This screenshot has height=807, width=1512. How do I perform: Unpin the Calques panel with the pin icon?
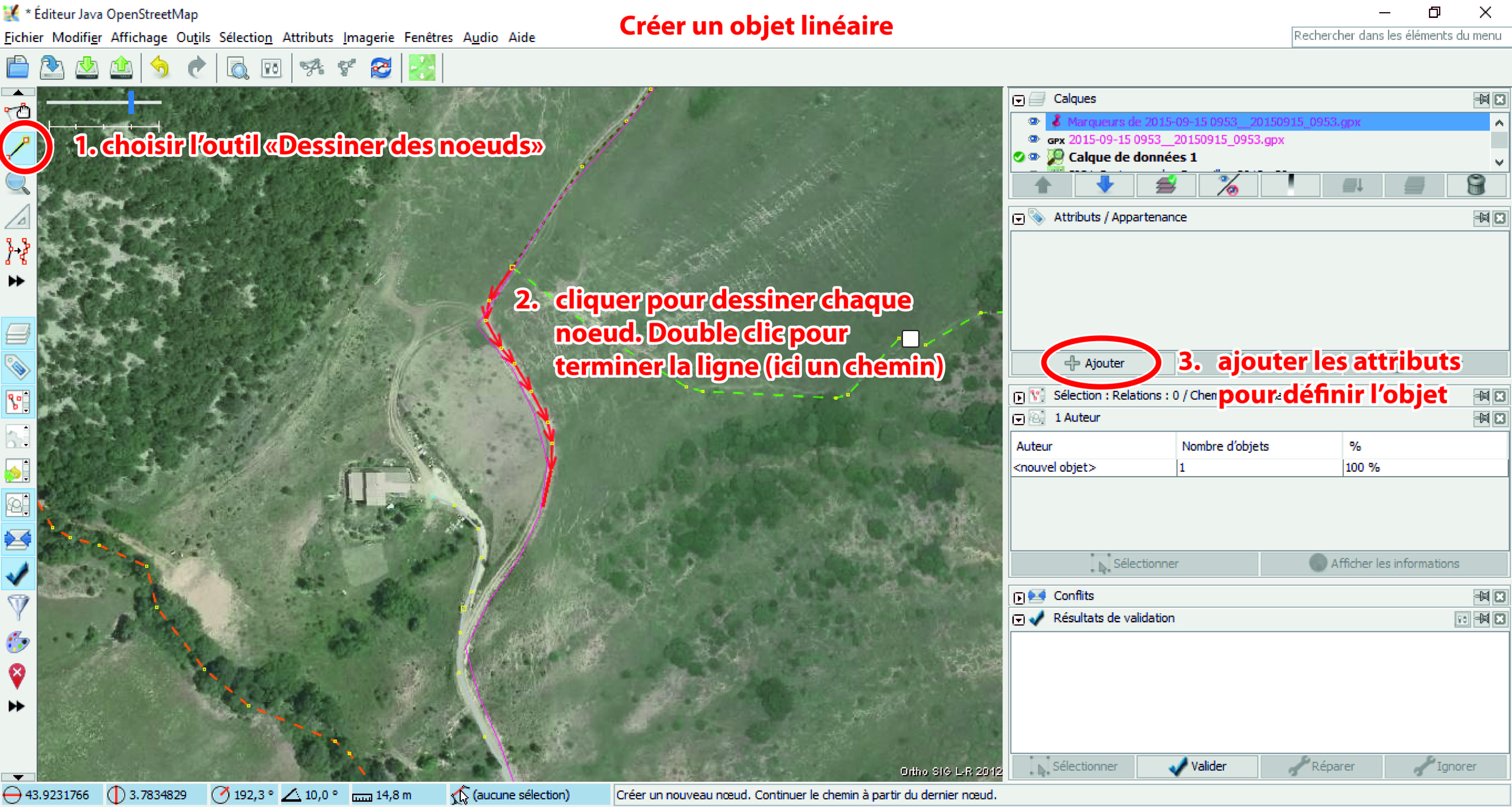click(x=1481, y=100)
